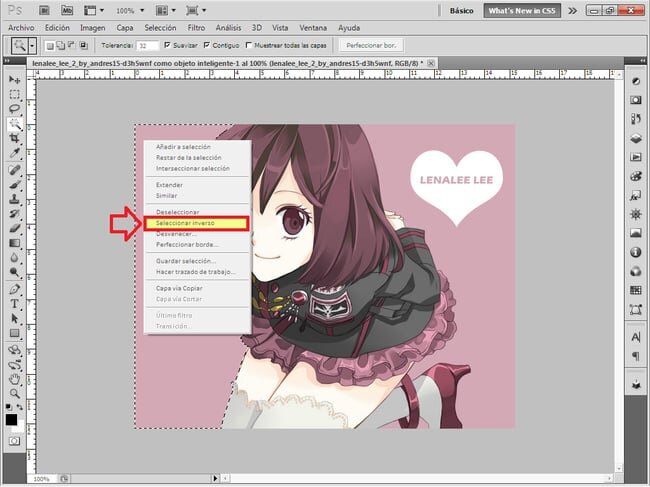The height and width of the screenshot is (487, 650).
Task: Select the Eyedropper tool
Action: click(x=15, y=153)
